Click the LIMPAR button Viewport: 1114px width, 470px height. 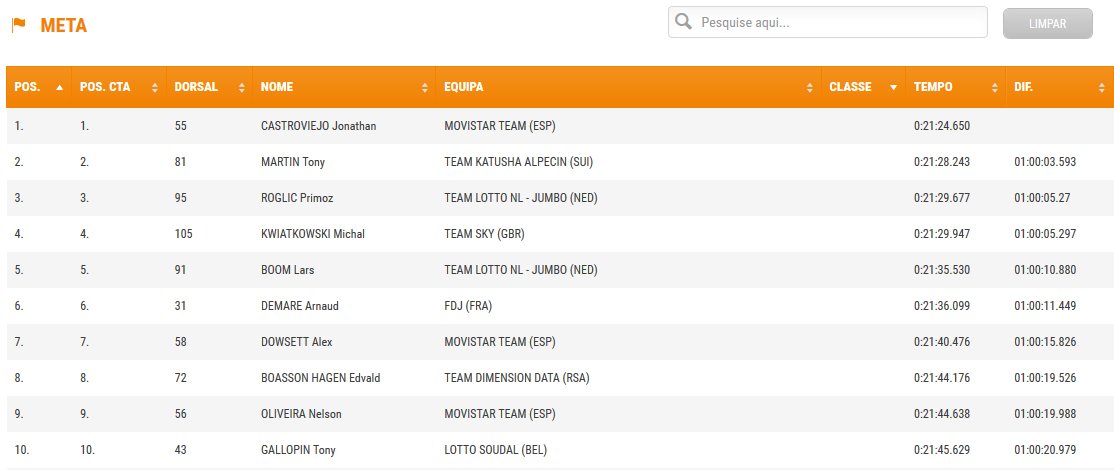coord(1047,23)
